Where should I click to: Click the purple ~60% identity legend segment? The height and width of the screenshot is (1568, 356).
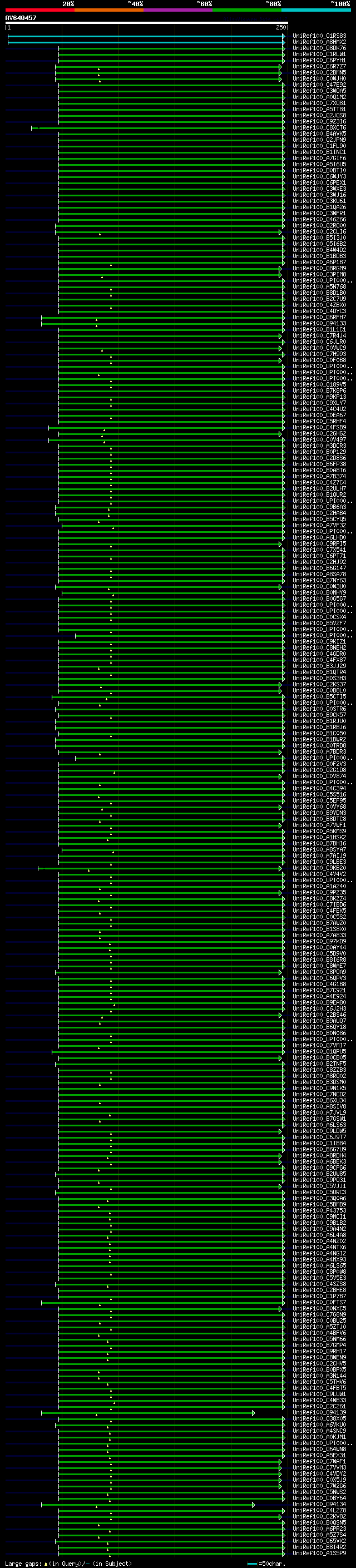179,11
